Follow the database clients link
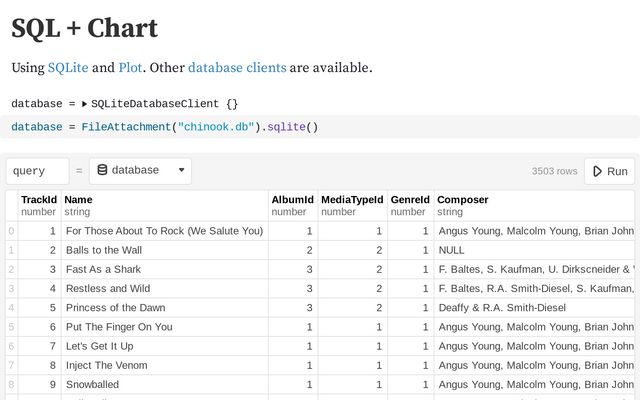640x400 pixels. point(236,68)
